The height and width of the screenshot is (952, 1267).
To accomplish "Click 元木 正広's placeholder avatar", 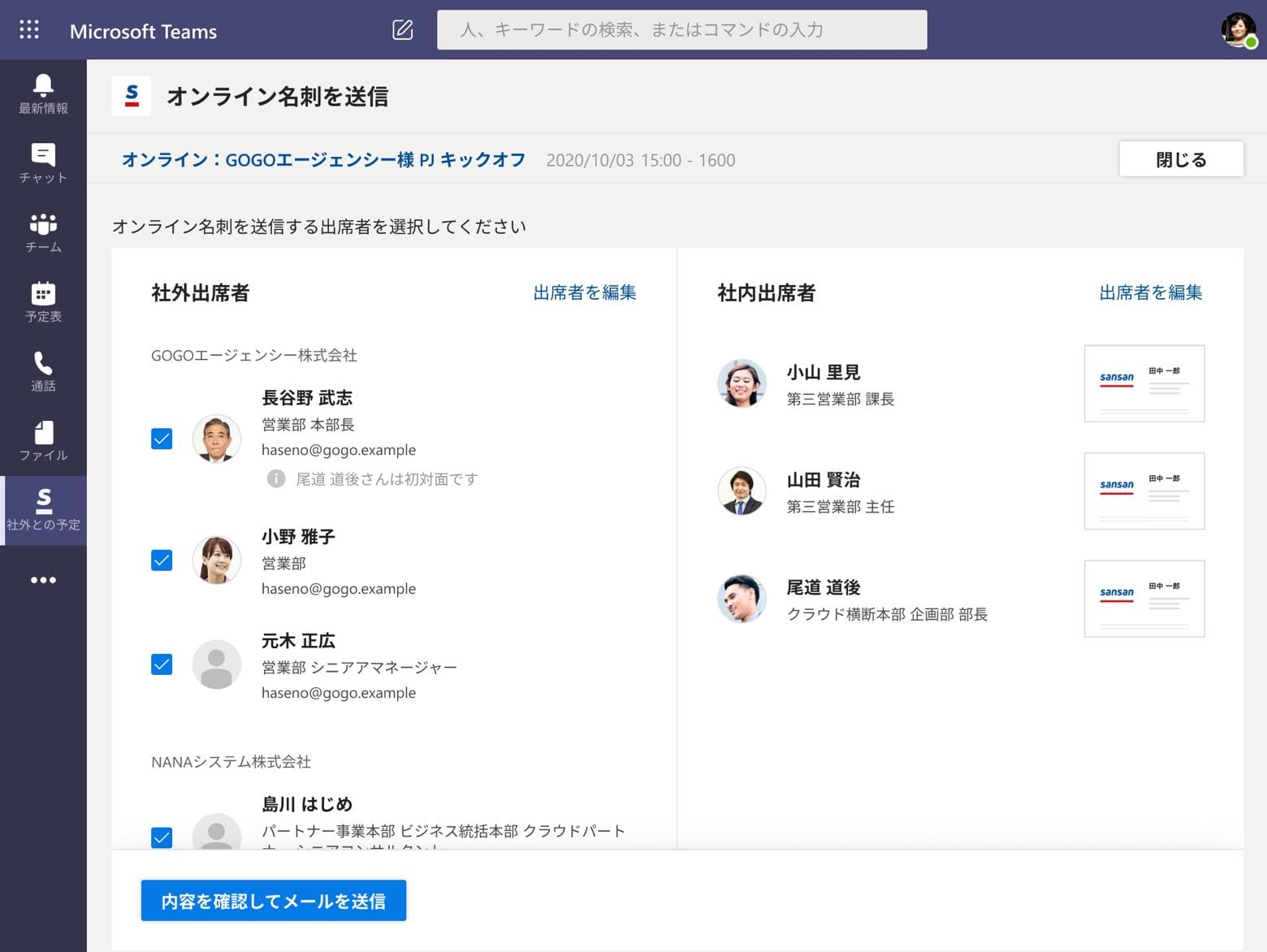I will pyautogui.click(x=216, y=664).
